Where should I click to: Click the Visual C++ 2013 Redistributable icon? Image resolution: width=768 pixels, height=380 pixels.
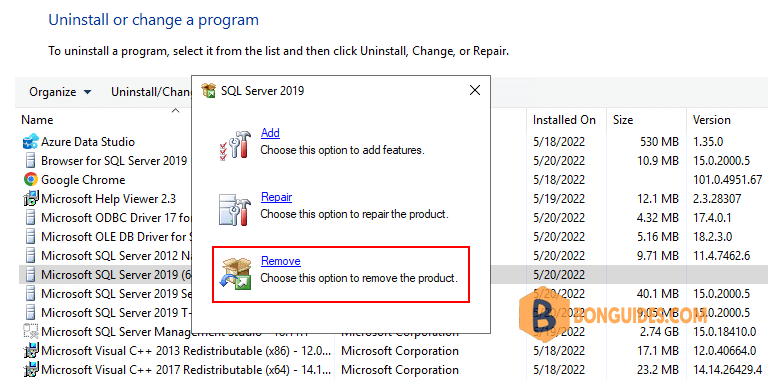30,351
